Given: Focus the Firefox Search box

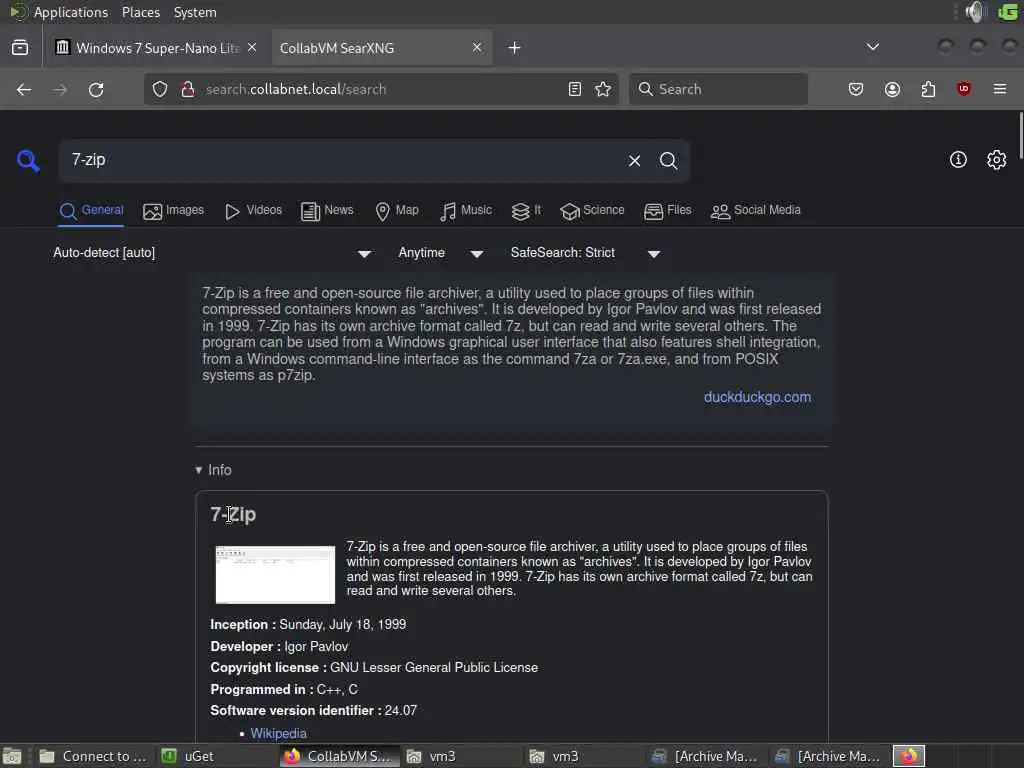Looking at the screenshot, I should click(718, 89).
